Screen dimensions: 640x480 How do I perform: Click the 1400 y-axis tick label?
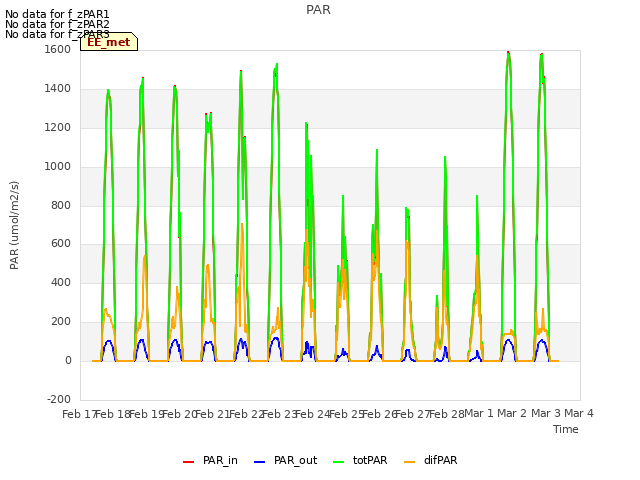pyautogui.click(x=58, y=88)
